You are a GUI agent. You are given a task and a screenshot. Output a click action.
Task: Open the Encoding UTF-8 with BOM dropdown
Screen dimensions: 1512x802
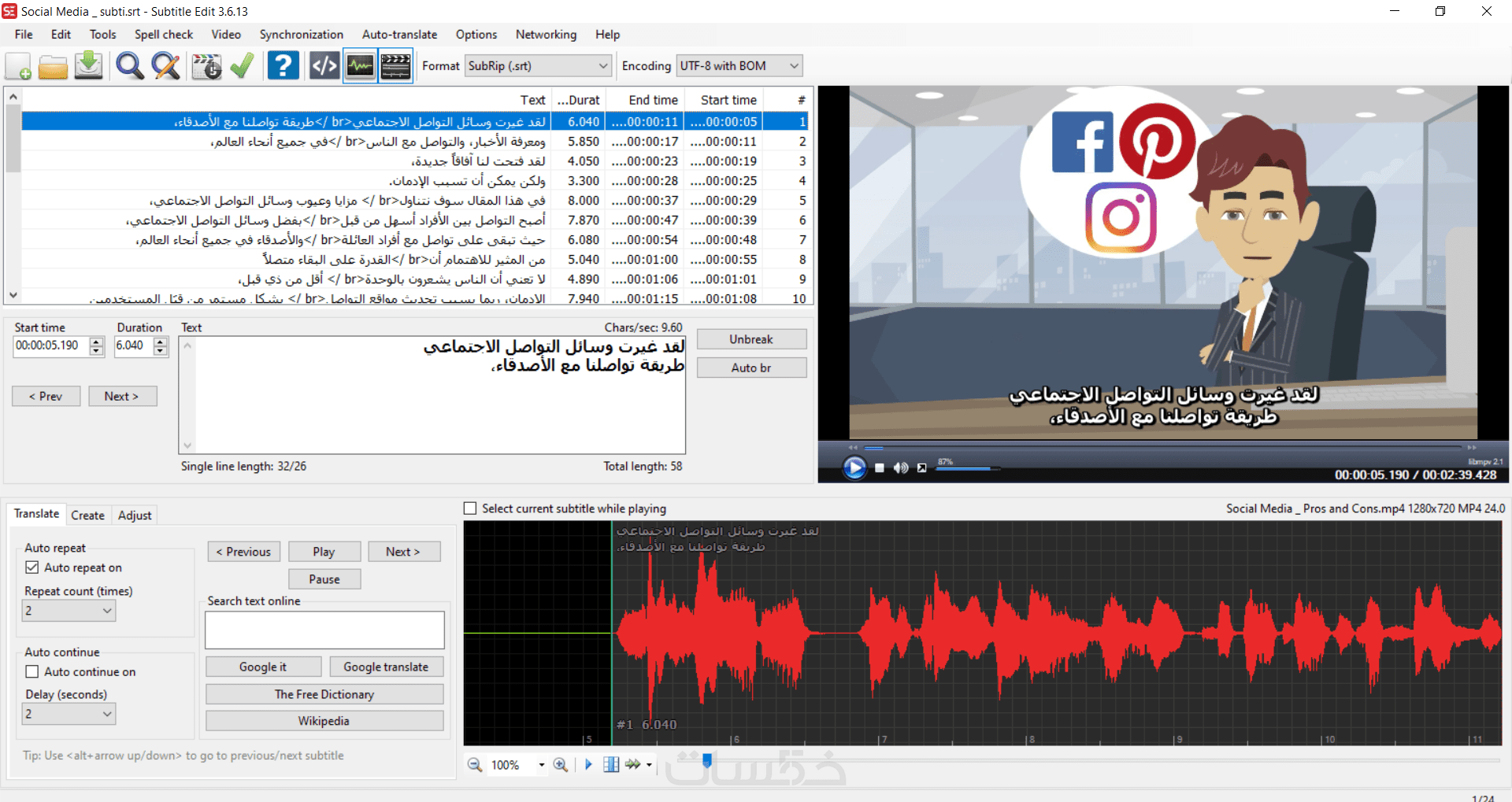coord(739,66)
